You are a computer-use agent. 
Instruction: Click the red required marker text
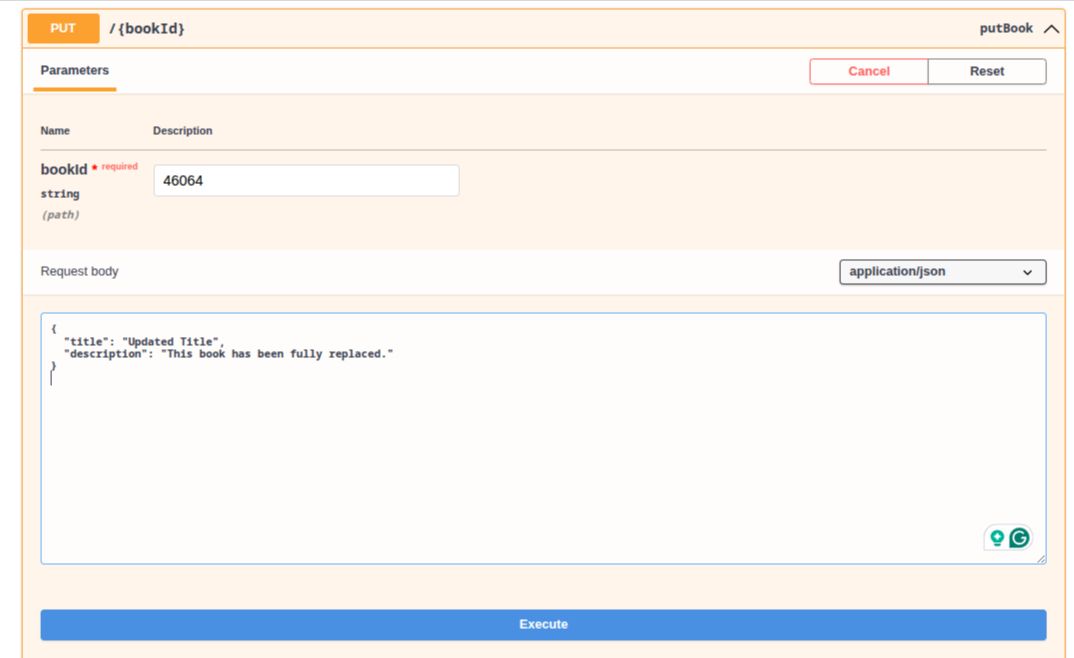coord(119,166)
